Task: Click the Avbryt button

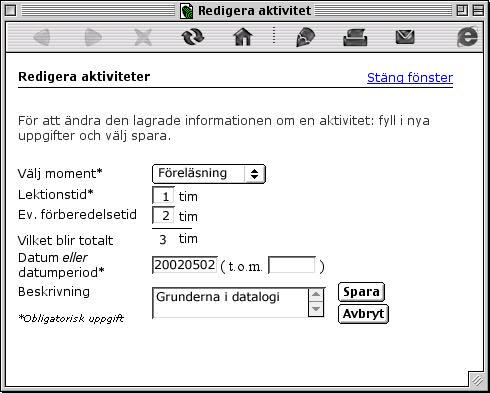Action: click(x=363, y=314)
